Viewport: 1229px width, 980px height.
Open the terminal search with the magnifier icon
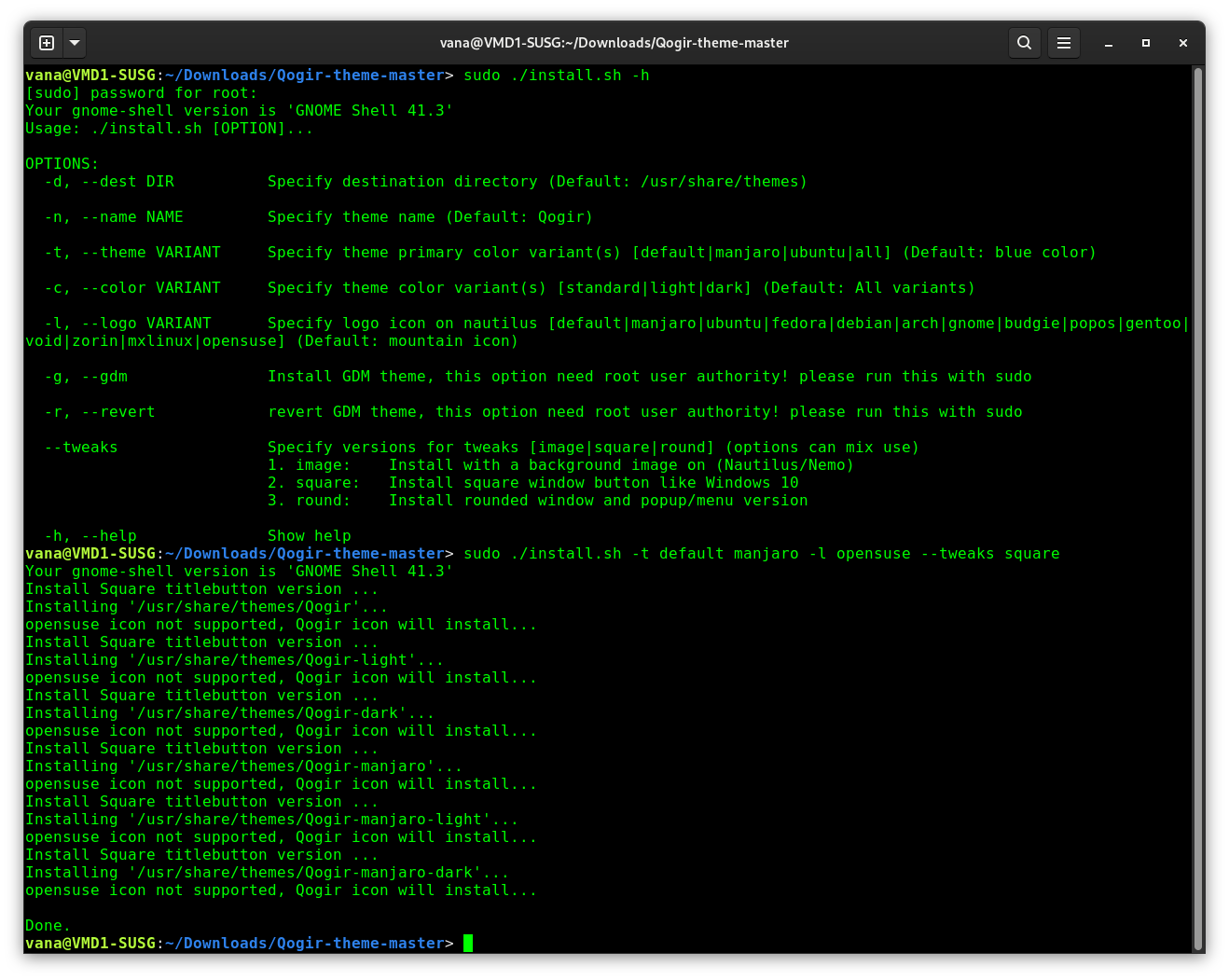click(1024, 43)
